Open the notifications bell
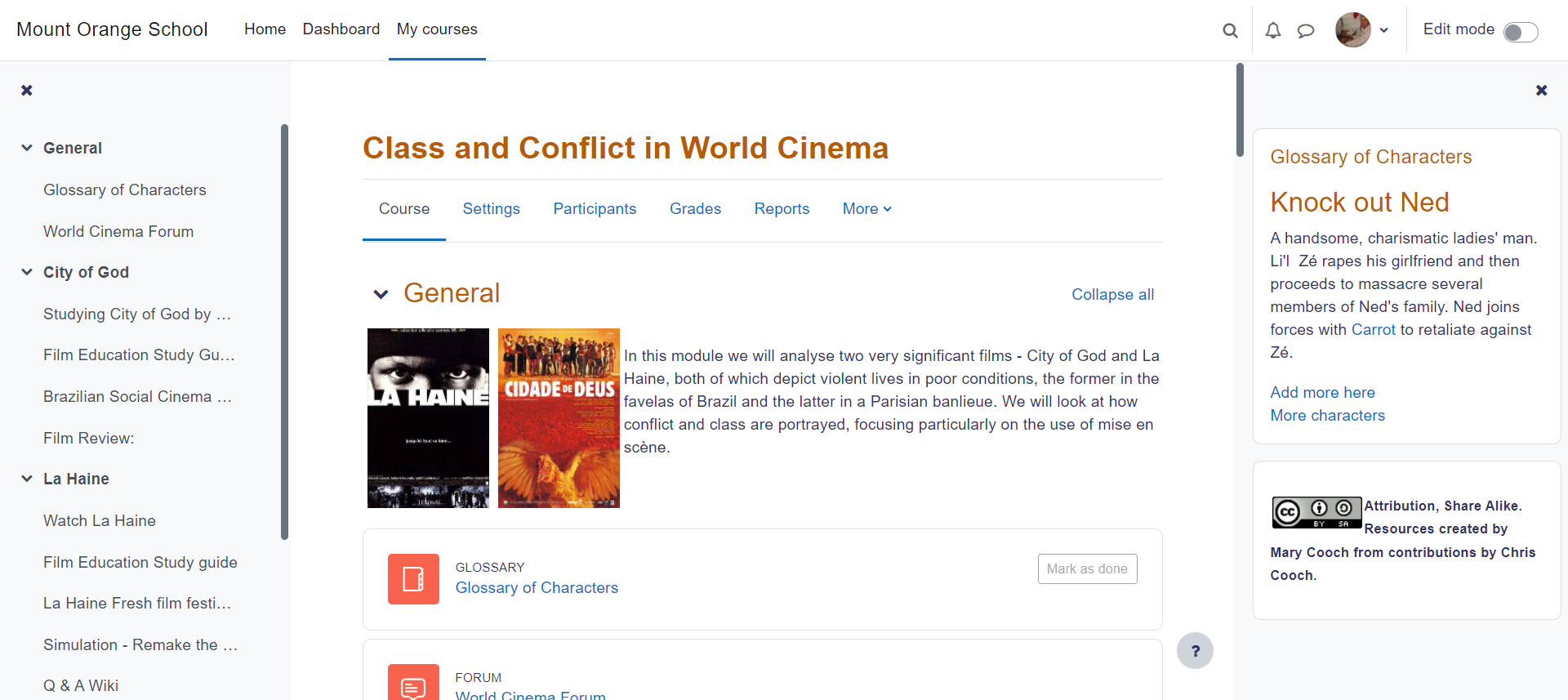This screenshot has height=700, width=1568. coord(1272,31)
